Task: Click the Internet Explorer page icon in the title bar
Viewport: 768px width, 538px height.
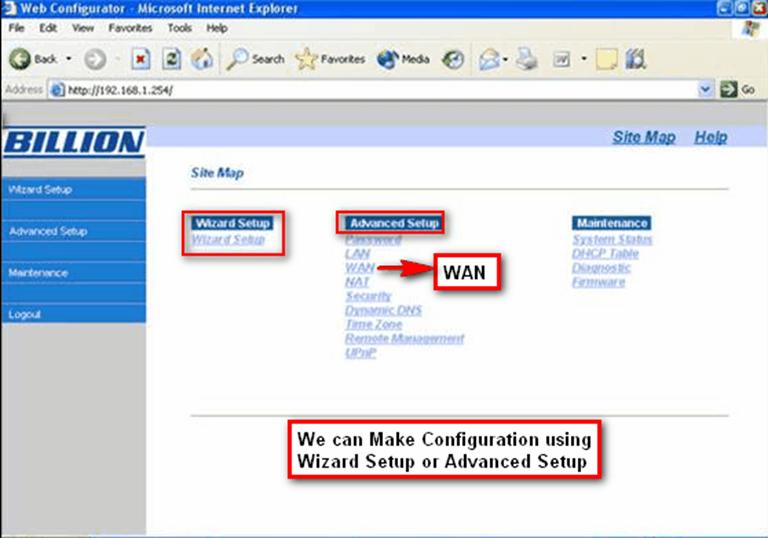Action: (8, 8)
